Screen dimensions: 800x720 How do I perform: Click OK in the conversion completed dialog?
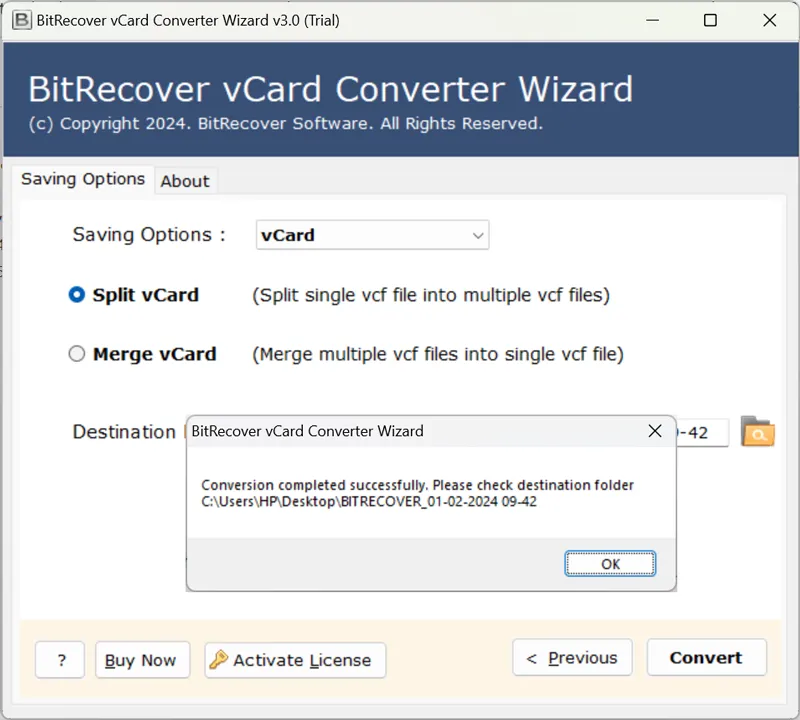[610, 563]
